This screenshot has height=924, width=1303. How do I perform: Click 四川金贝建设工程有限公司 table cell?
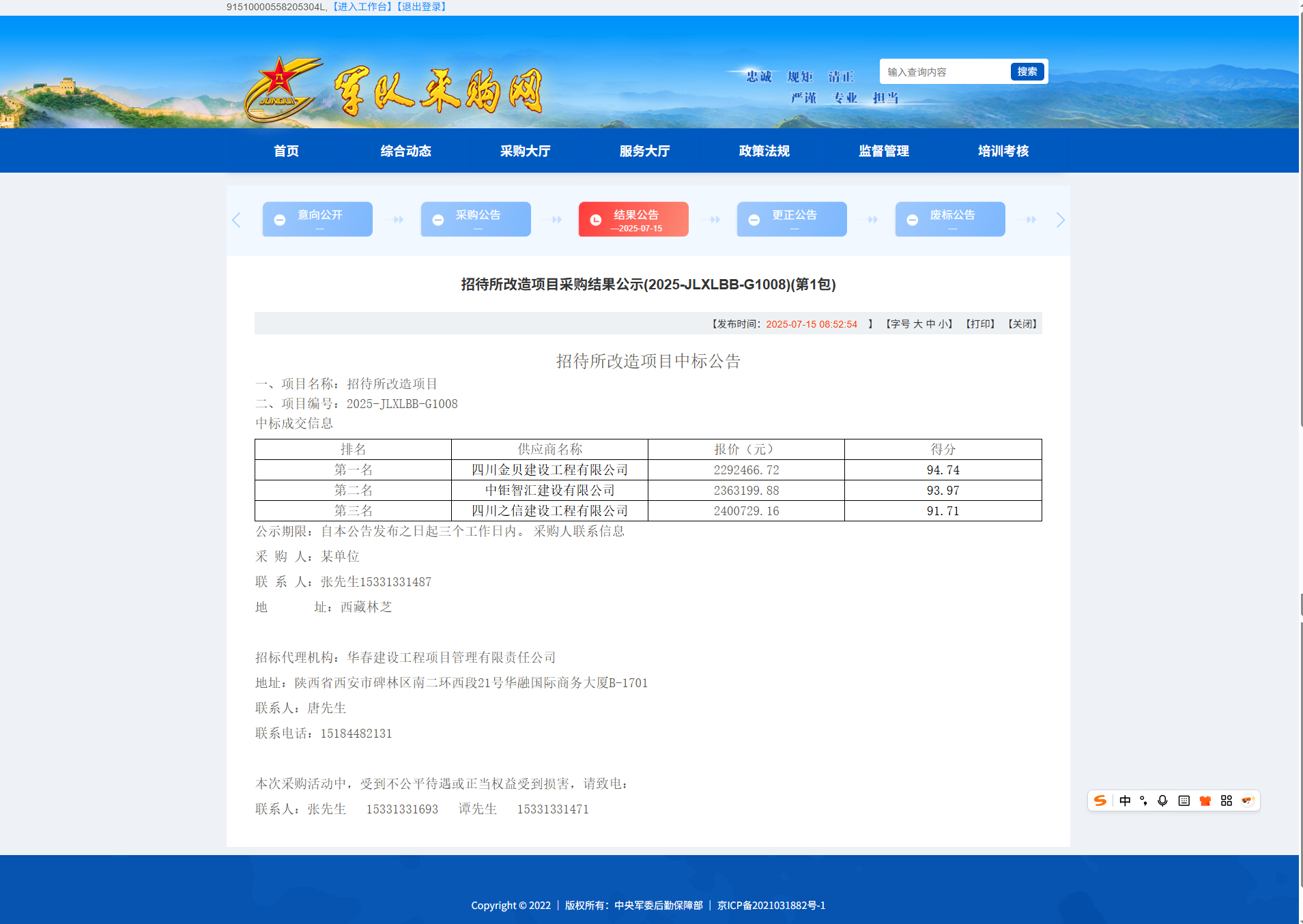(x=549, y=470)
